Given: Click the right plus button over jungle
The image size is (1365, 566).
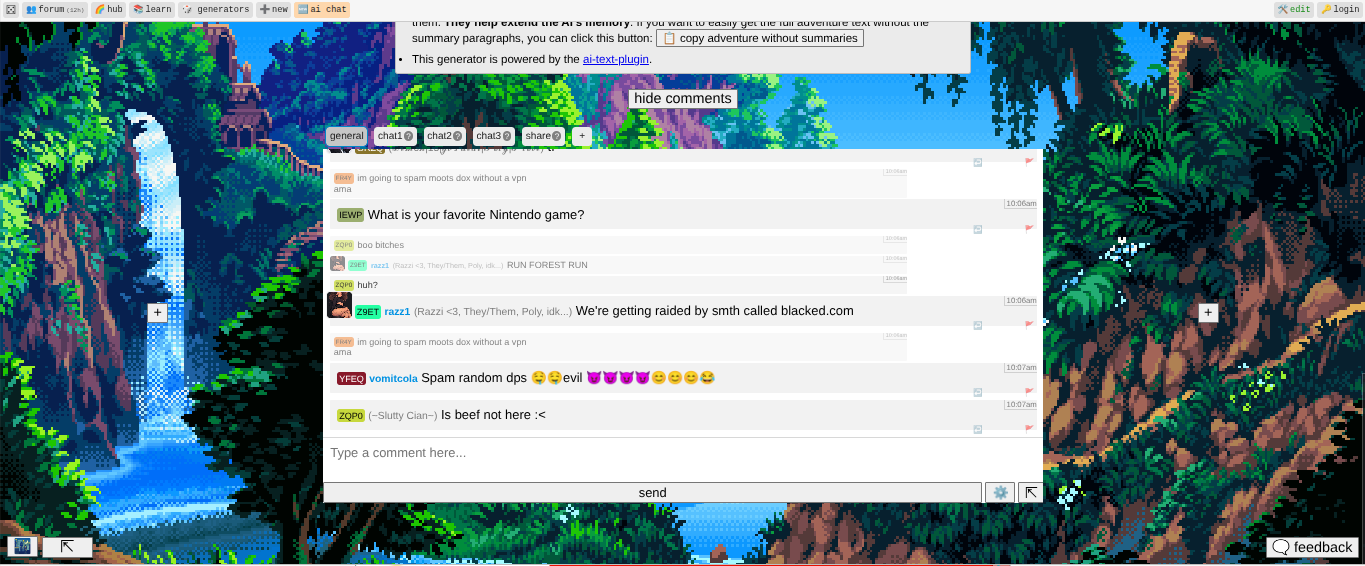Looking at the screenshot, I should click(x=1208, y=313).
